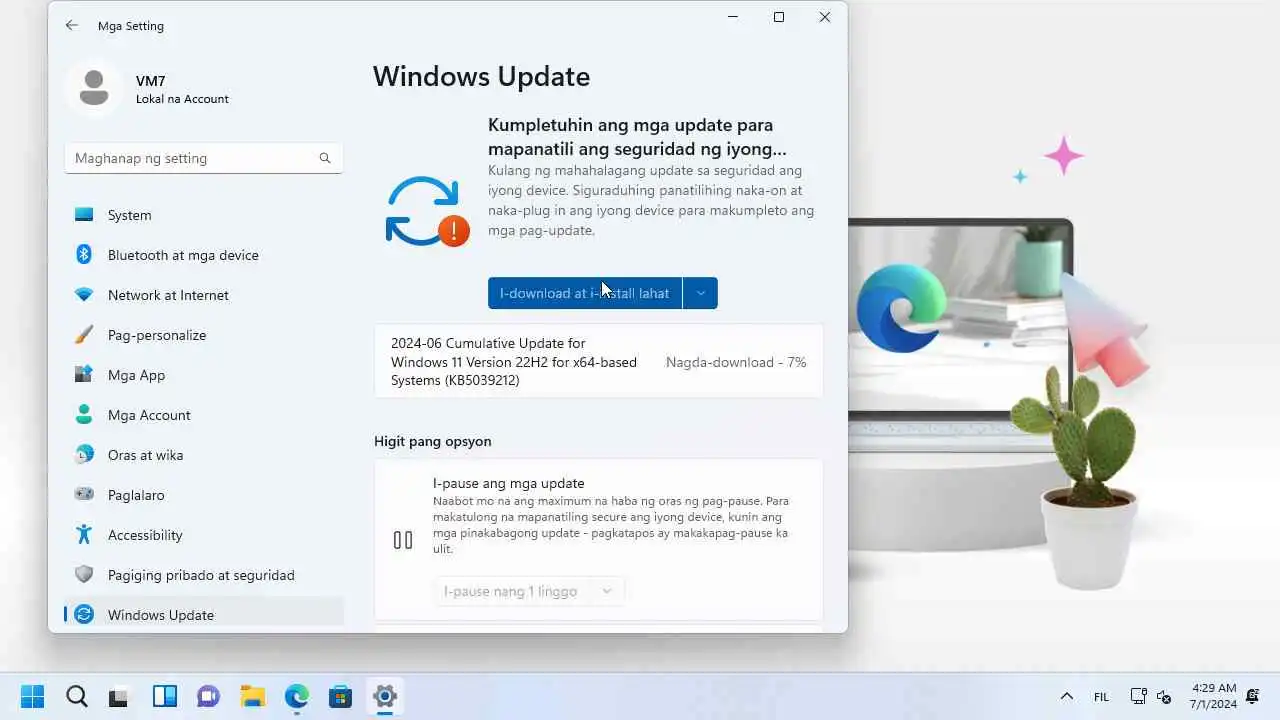The image size is (1280, 720).
Task: Click Nagda-download - 7% status text
Action: pyautogui.click(x=736, y=362)
